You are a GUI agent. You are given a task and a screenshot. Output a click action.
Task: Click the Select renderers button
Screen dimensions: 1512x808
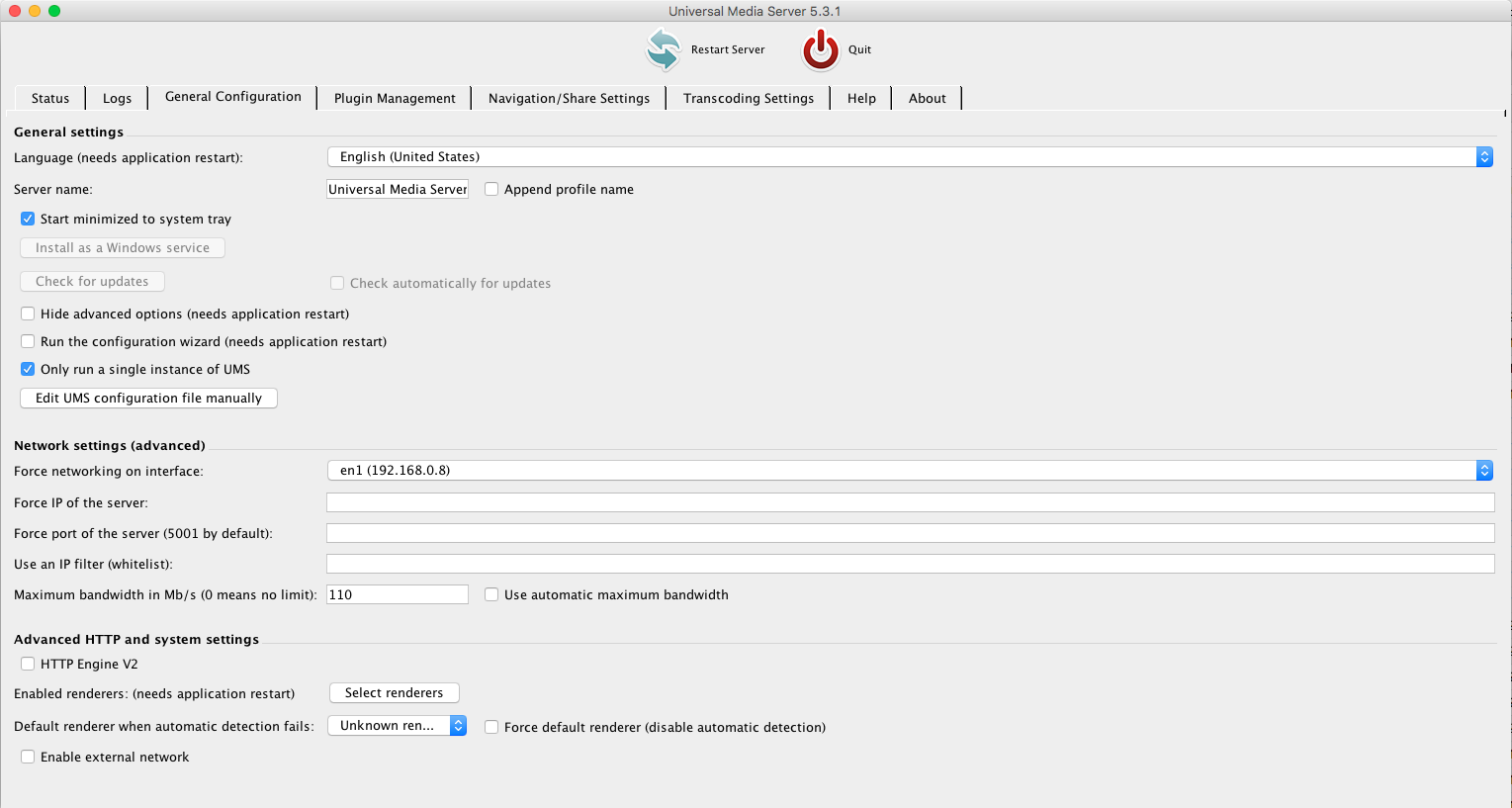click(394, 692)
